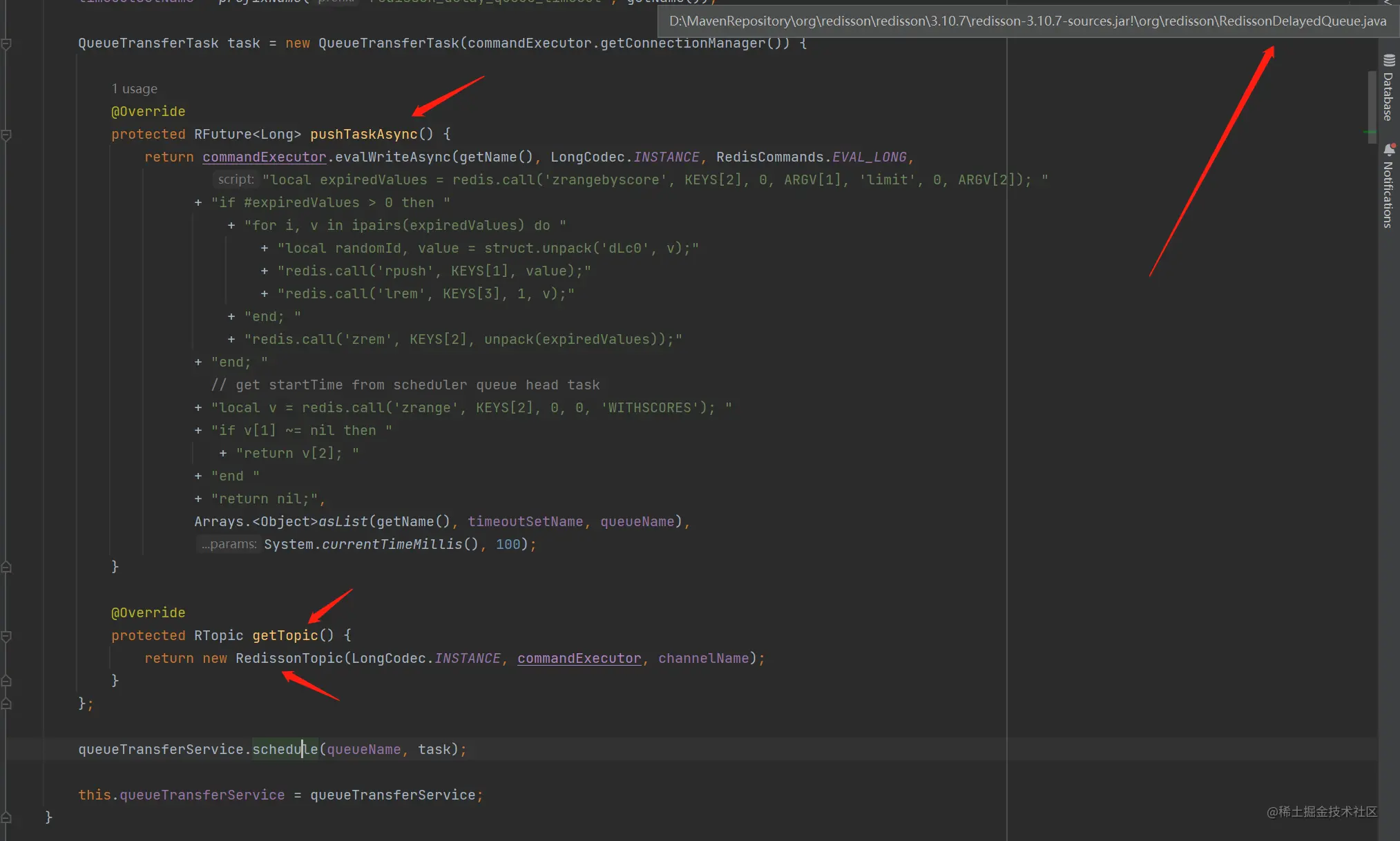Viewport: 1400px width, 841px height.
Task: Click the rpush redis.call string
Action: (434, 271)
